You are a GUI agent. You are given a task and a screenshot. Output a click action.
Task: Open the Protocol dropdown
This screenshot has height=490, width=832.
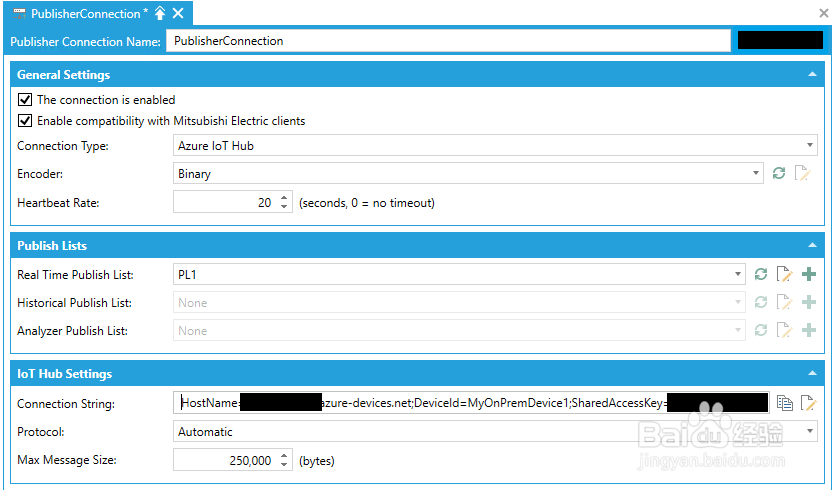click(810, 432)
